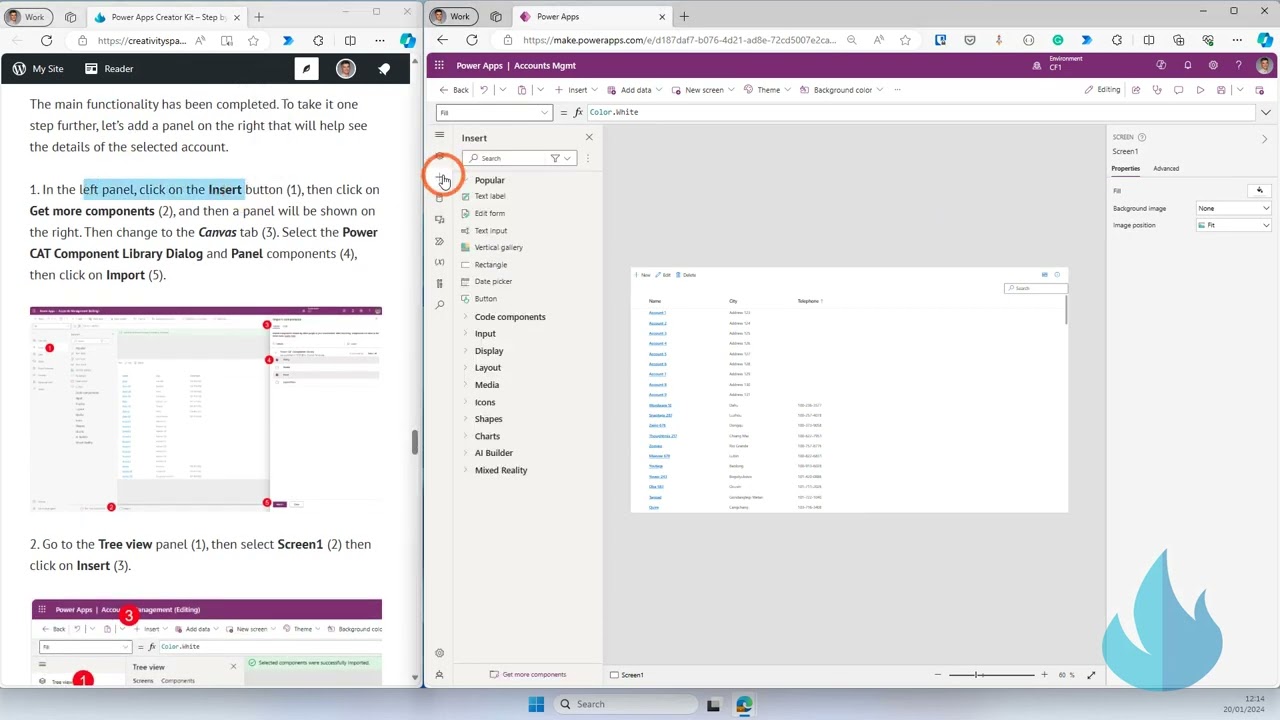This screenshot has height=720, width=1280.
Task: Click the Back button in Power Apps toolbar
Action: point(454,90)
